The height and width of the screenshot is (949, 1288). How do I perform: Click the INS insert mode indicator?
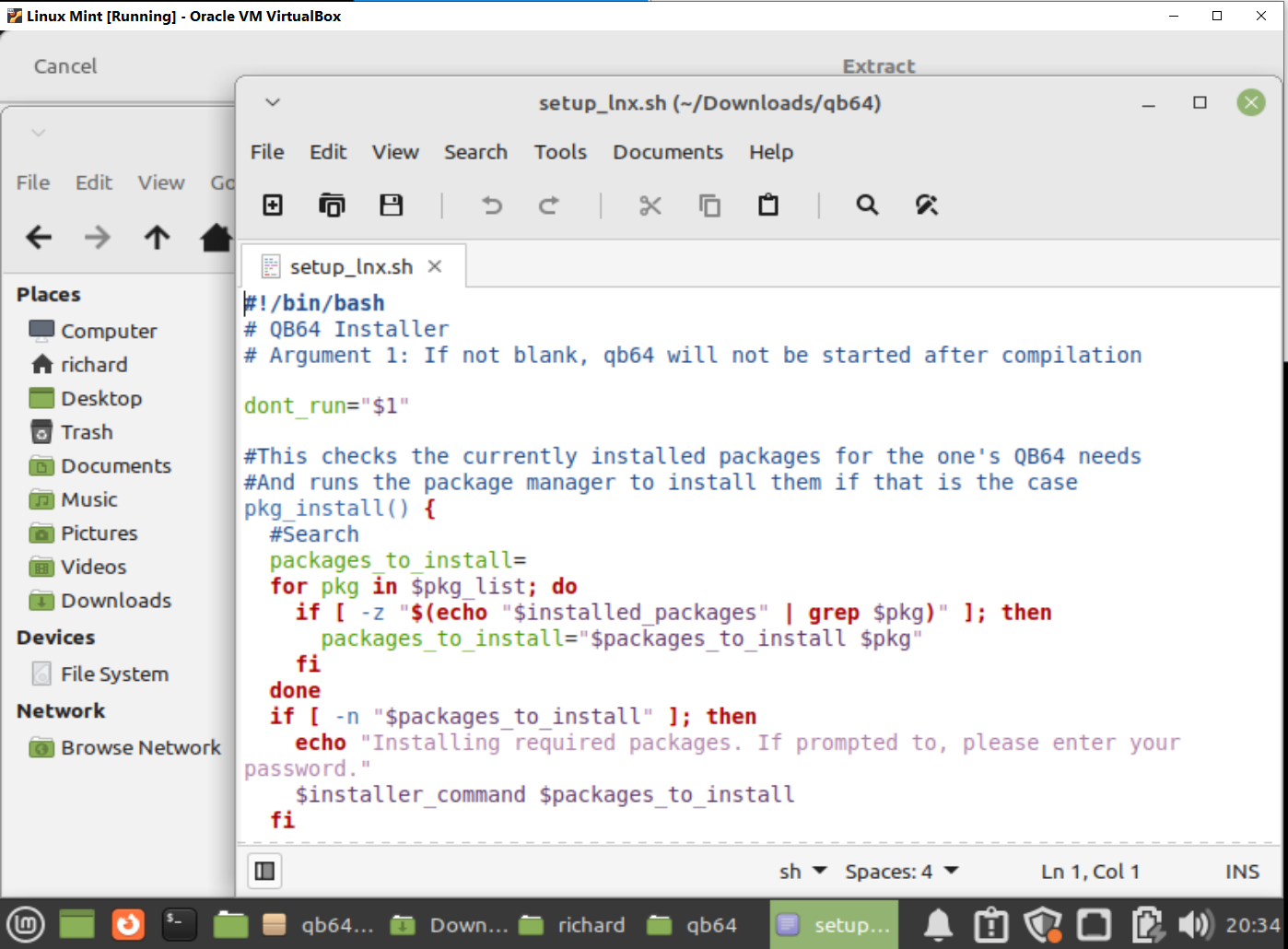click(1242, 872)
